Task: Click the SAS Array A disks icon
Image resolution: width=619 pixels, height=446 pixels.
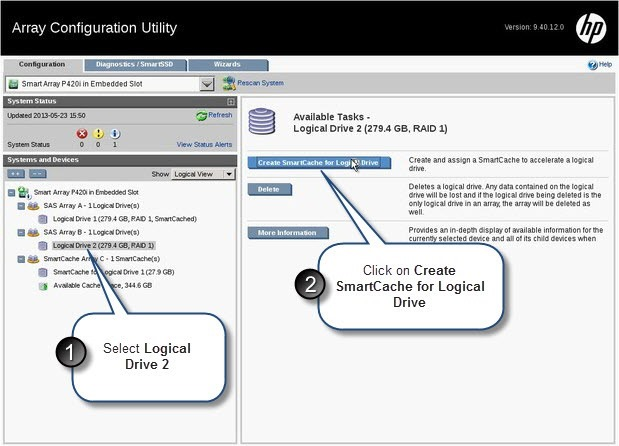Action: [x=33, y=206]
